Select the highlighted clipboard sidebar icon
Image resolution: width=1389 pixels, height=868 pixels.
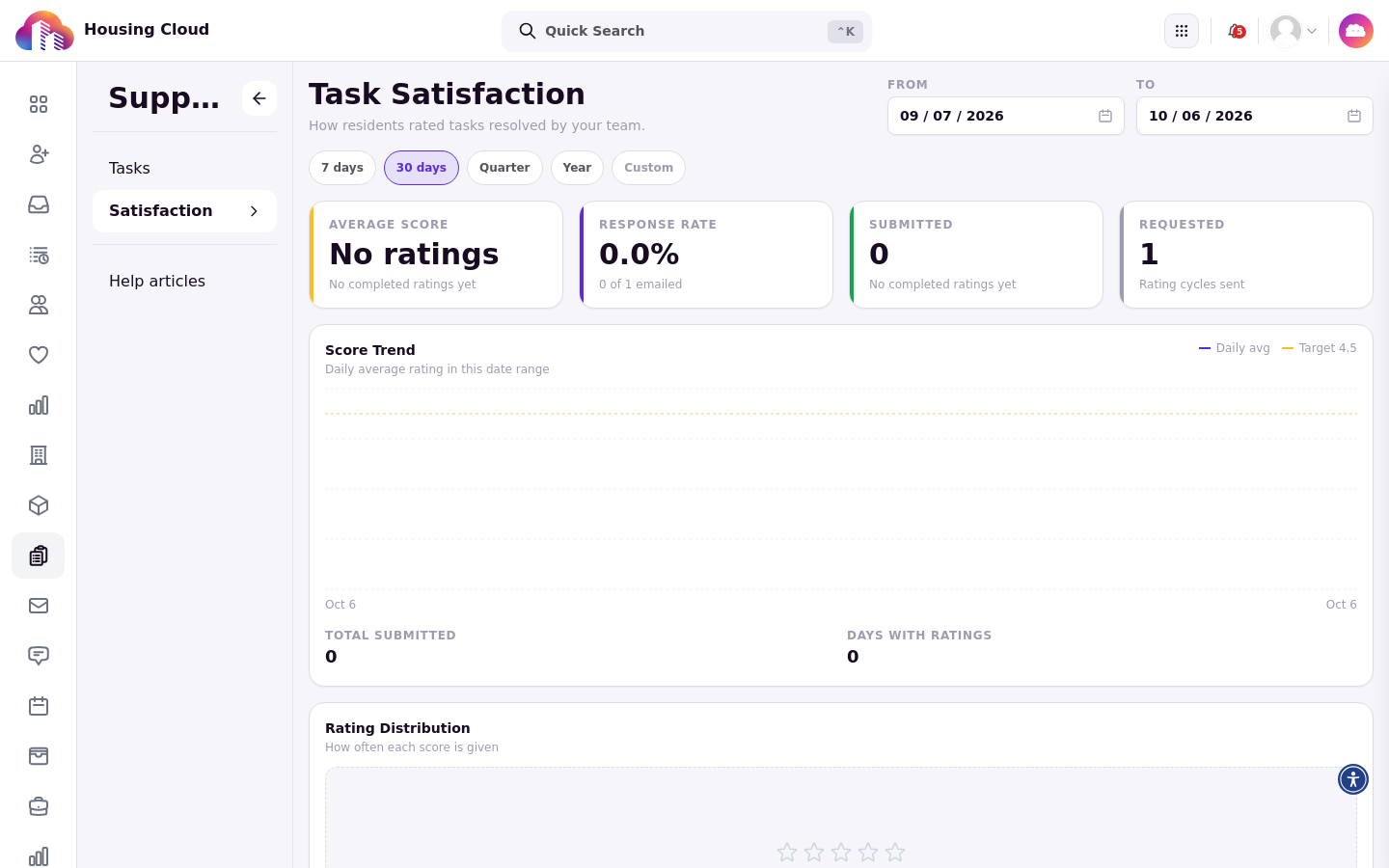point(39,556)
